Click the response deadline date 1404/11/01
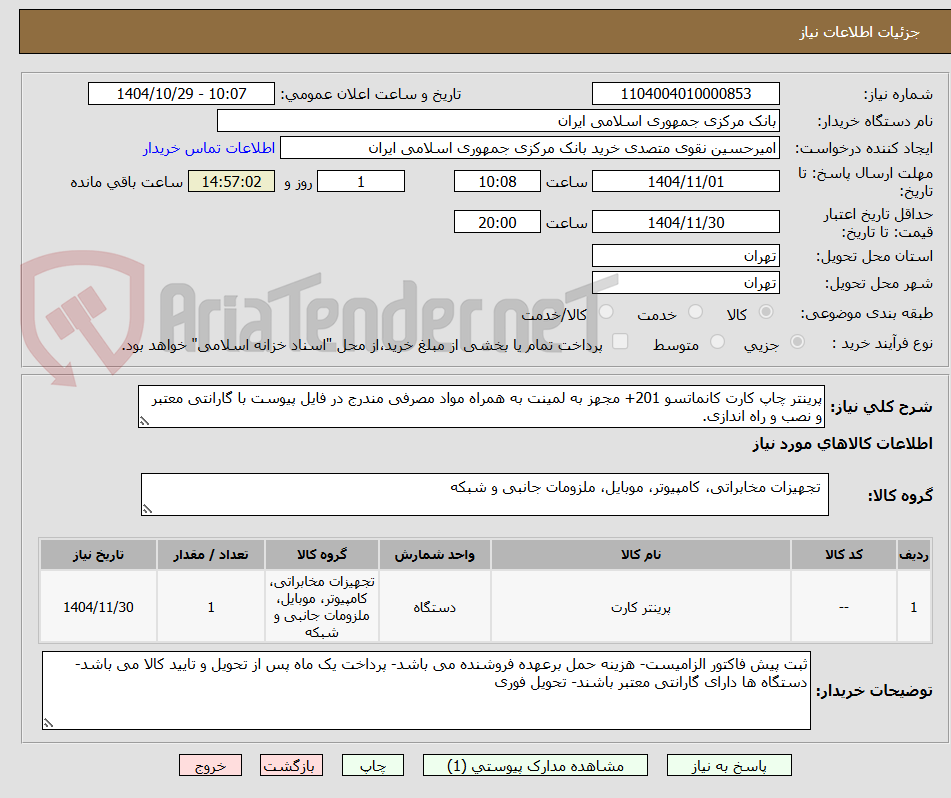 tap(685, 181)
